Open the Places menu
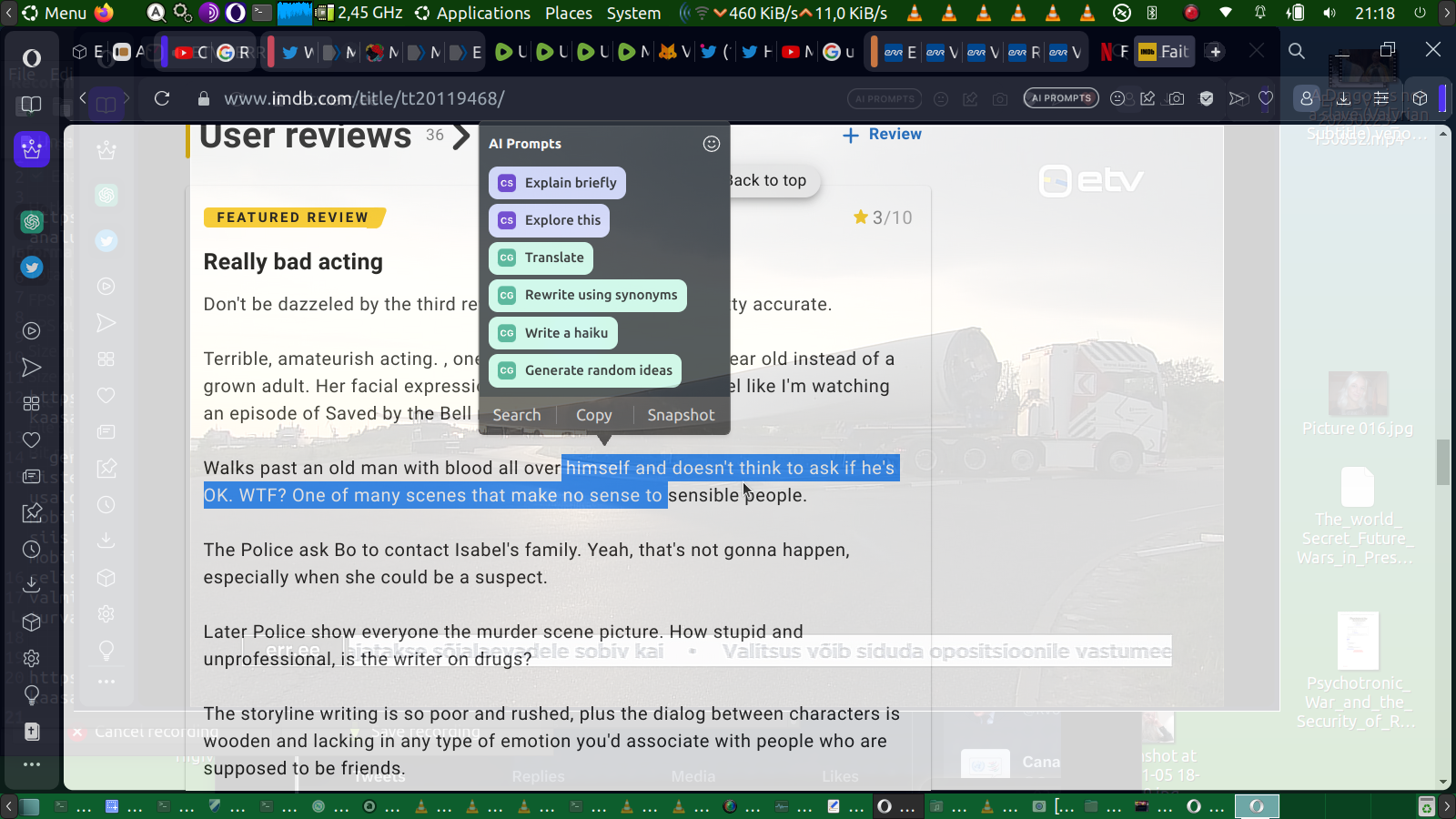Screen dimensions: 1456x819 (x=569, y=13)
